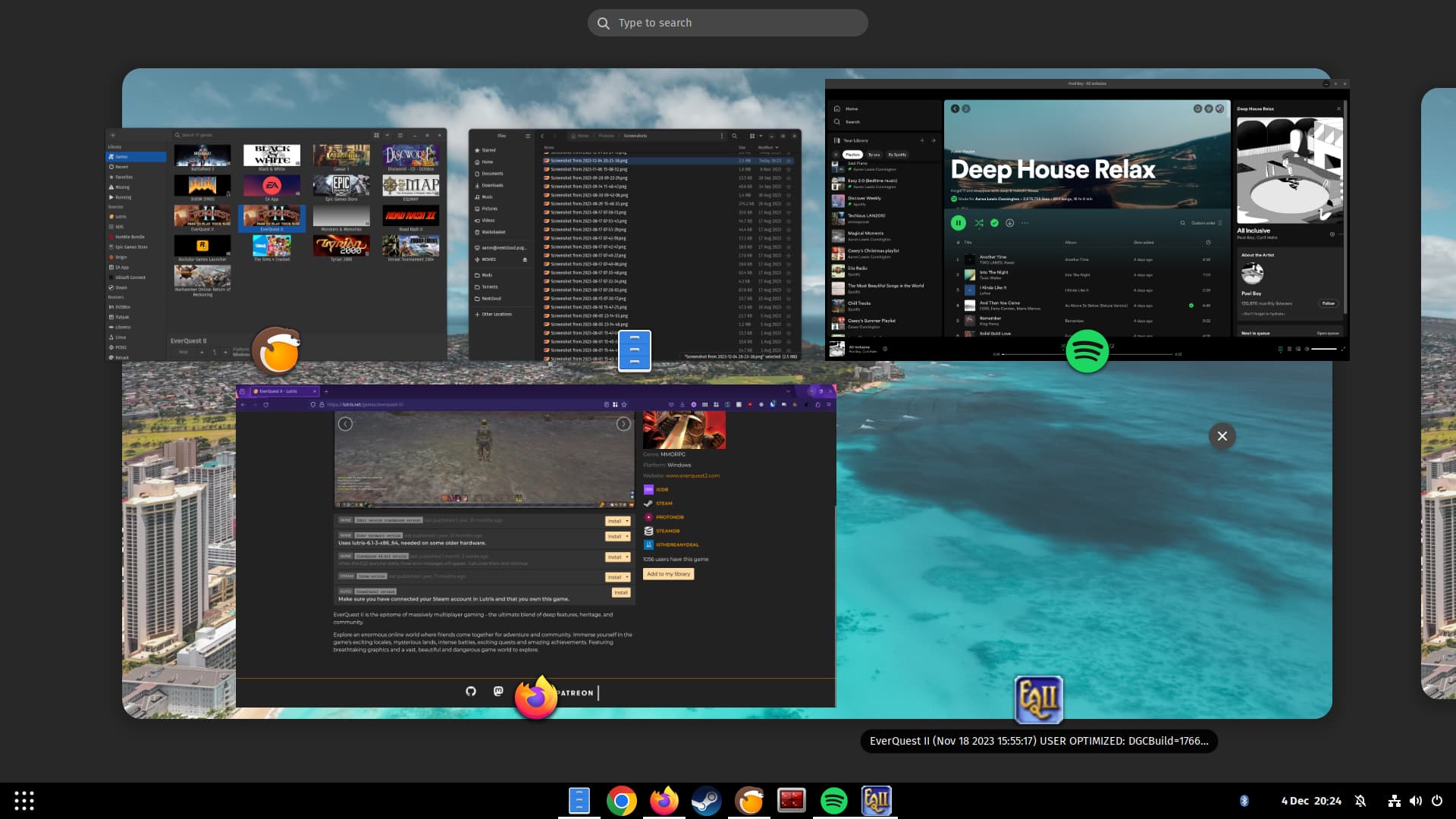Launch Google Chrome from the dock
This screenshot has width=1456, height=819.
(621, 801)
